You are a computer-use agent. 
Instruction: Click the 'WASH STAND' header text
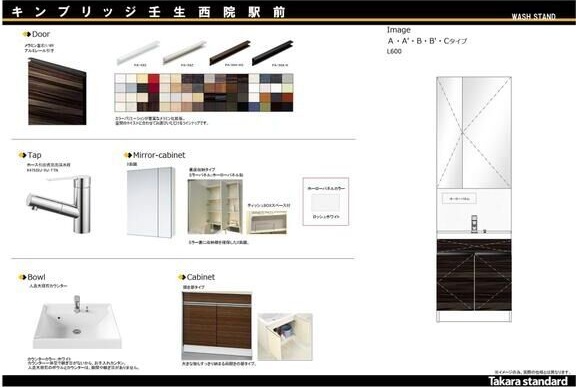coord(533,17)
